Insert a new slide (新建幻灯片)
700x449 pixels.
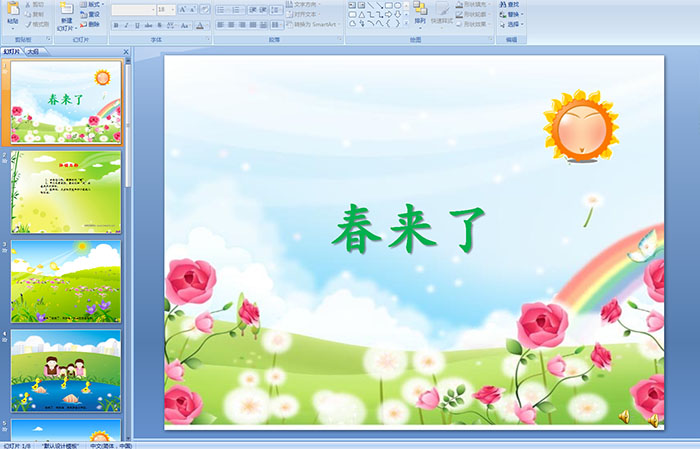67,17
